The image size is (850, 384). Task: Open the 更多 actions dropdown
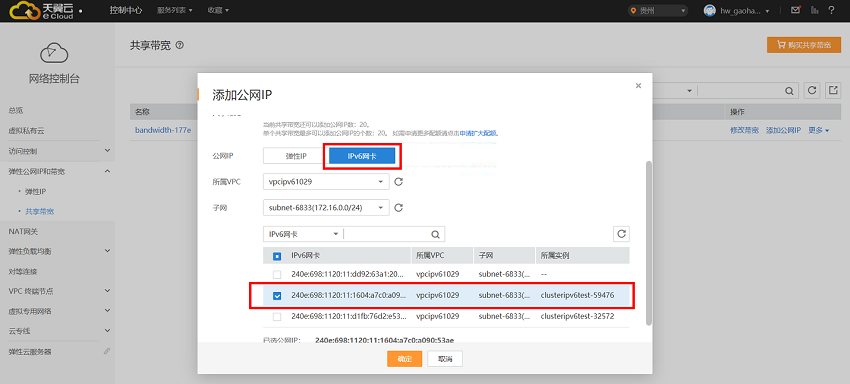[x=819, y=130]
